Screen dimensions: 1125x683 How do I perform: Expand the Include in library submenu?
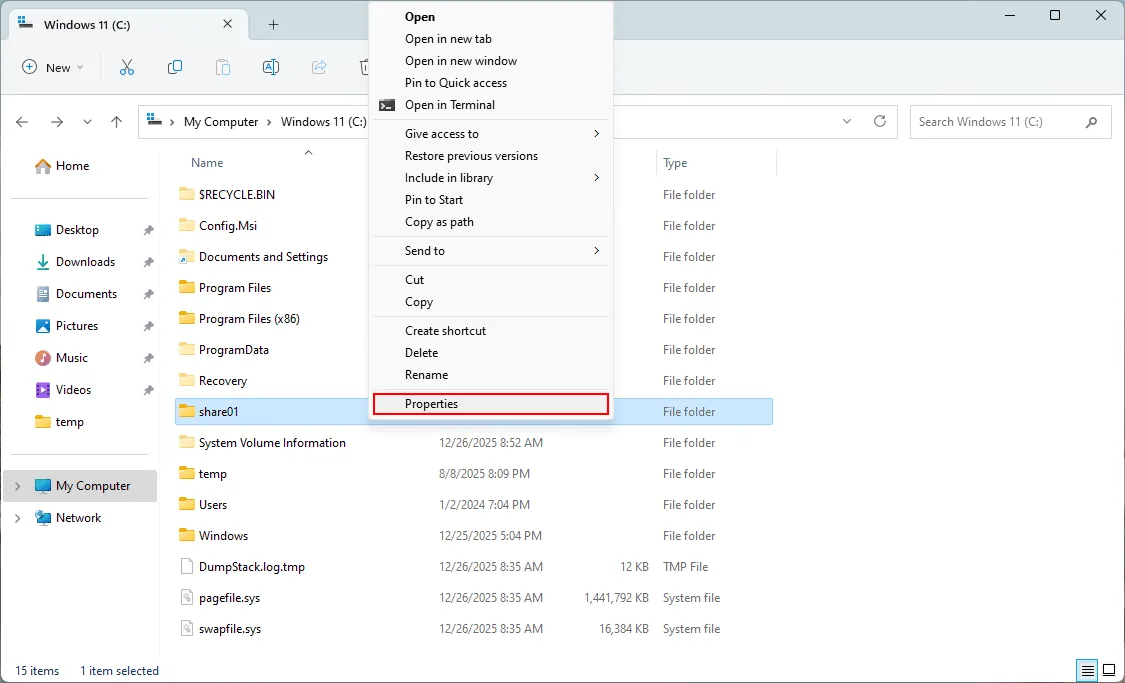point(596,178)
